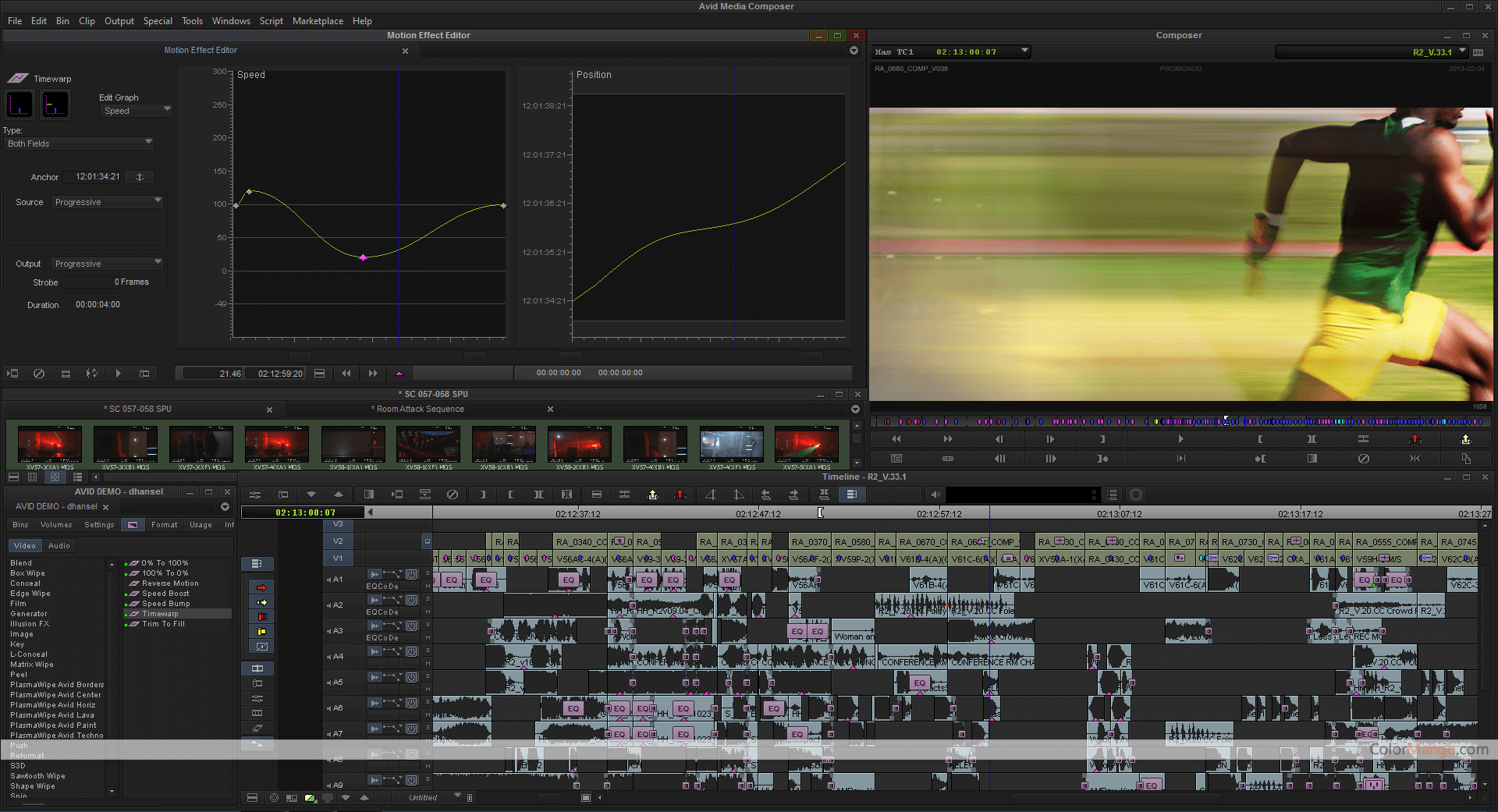
Task: Switch to the Room Attack Sequence tab
Action: pyautogui.click(x=420, y=409)
